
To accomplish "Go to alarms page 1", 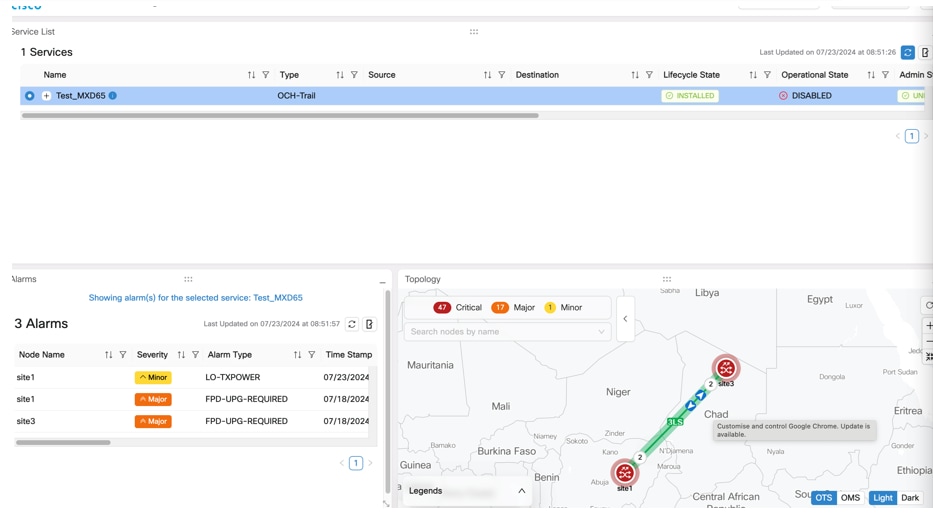I will pos(356,463).
